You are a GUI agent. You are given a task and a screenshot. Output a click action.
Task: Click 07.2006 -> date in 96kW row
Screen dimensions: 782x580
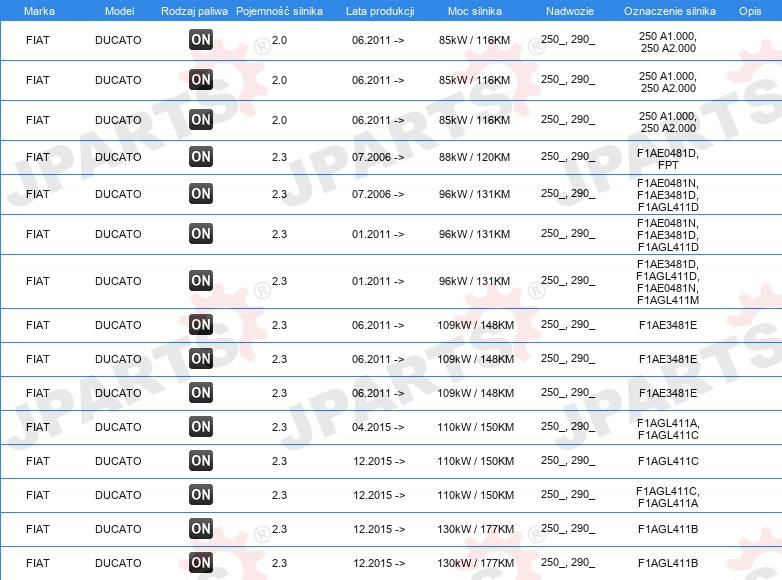pyautogui.click(x=378, y=194)
